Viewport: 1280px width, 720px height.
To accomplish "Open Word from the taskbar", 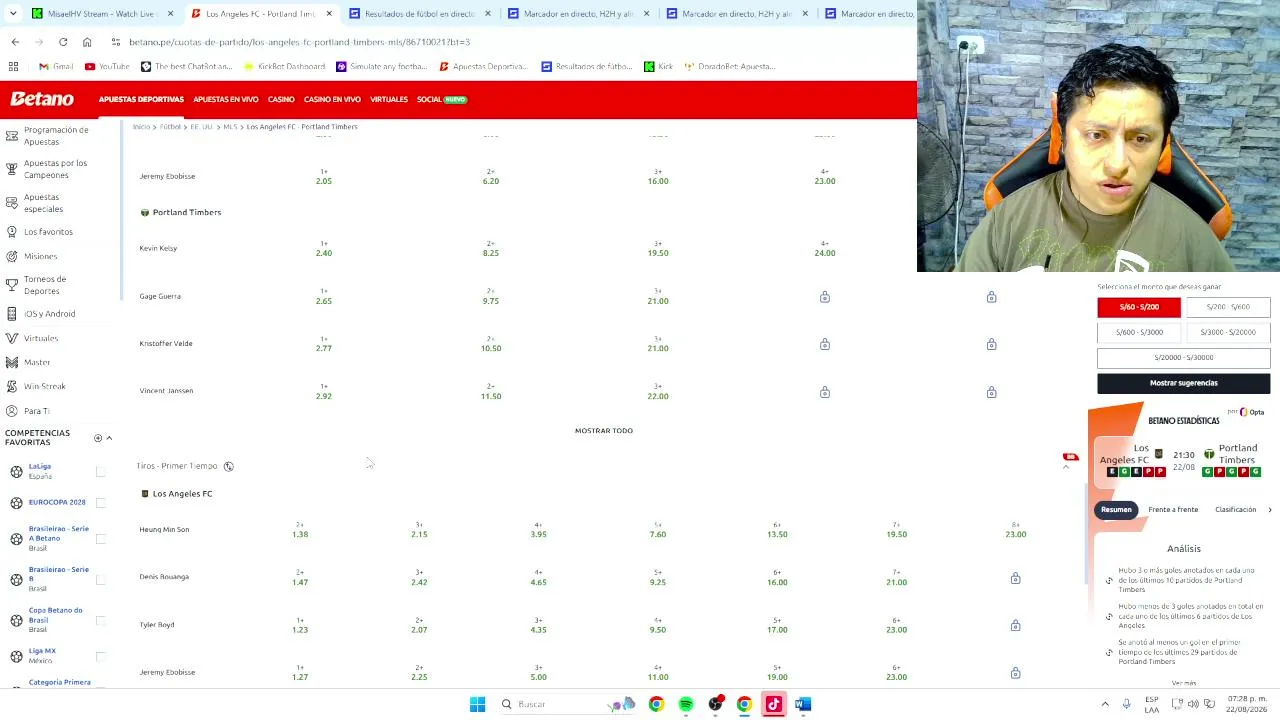I will pos(802,704).
